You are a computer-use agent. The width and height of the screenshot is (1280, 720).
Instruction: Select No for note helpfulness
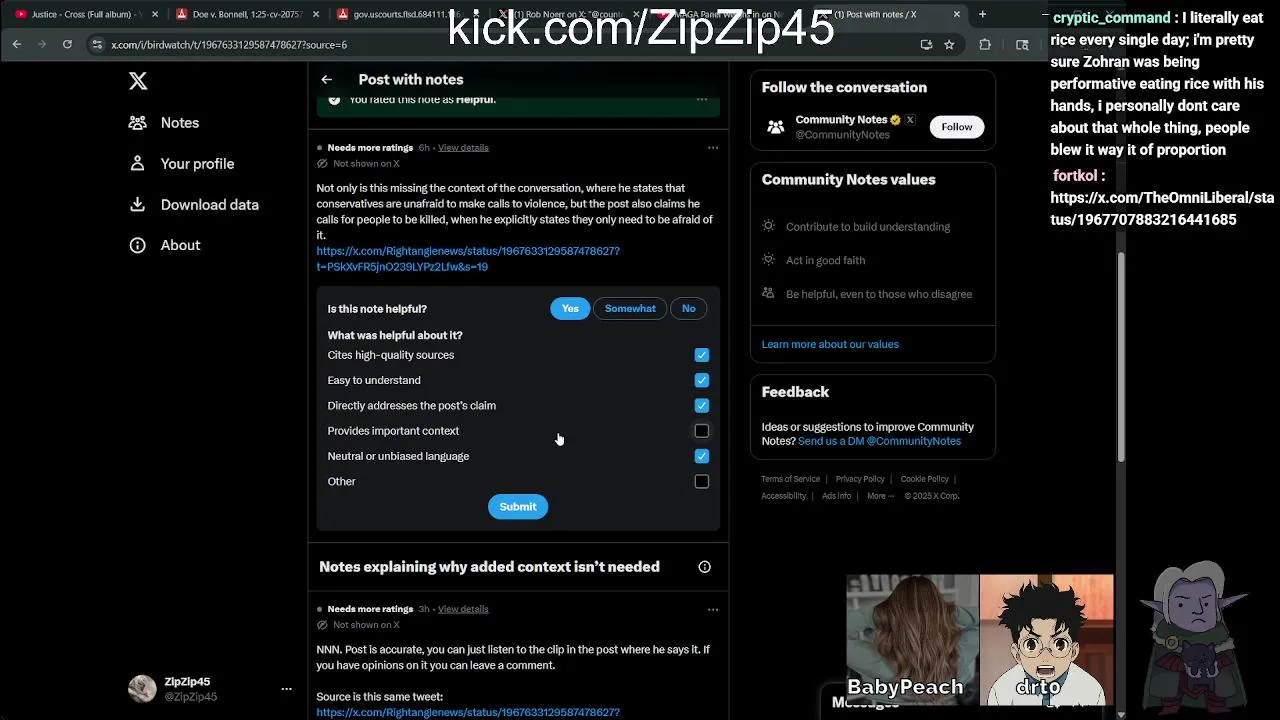[689, 309]
